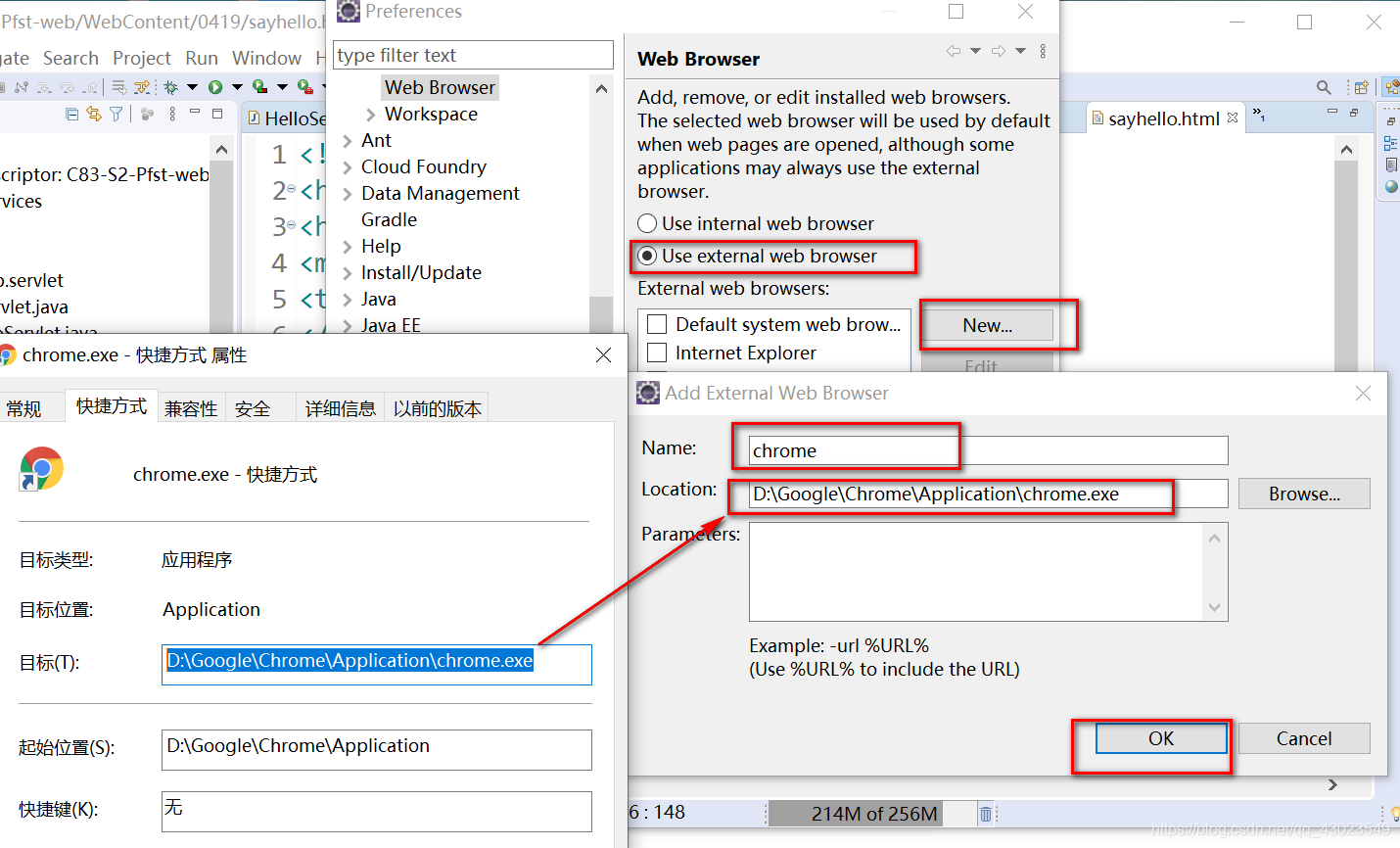
Task: Click the Chrome shortcut icon in Properties dialog
Action: click(x=41, y=469)
